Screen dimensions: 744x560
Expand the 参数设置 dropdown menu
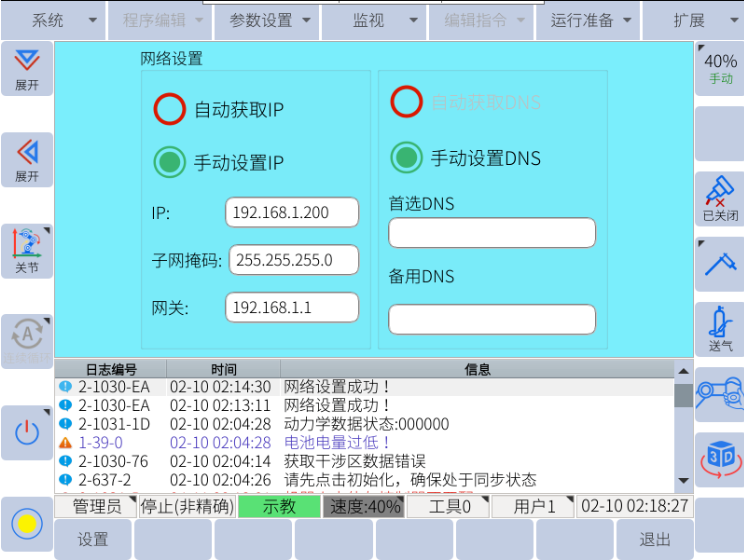pyautogui.click(x=270, y=20)
